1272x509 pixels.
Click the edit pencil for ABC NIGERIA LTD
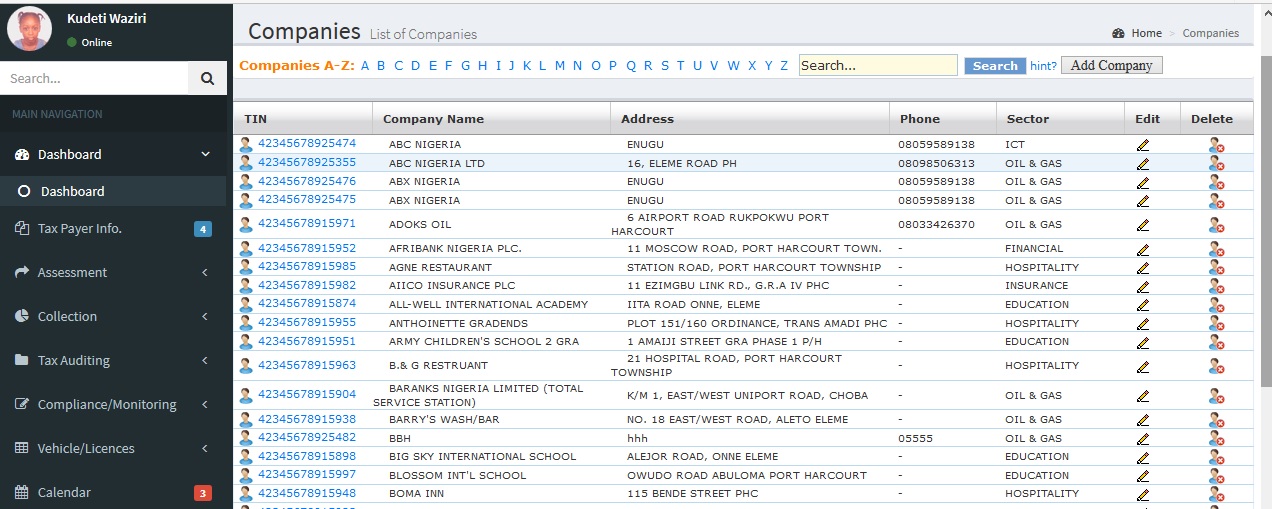pyautogui.click(x=1143, y=163)
